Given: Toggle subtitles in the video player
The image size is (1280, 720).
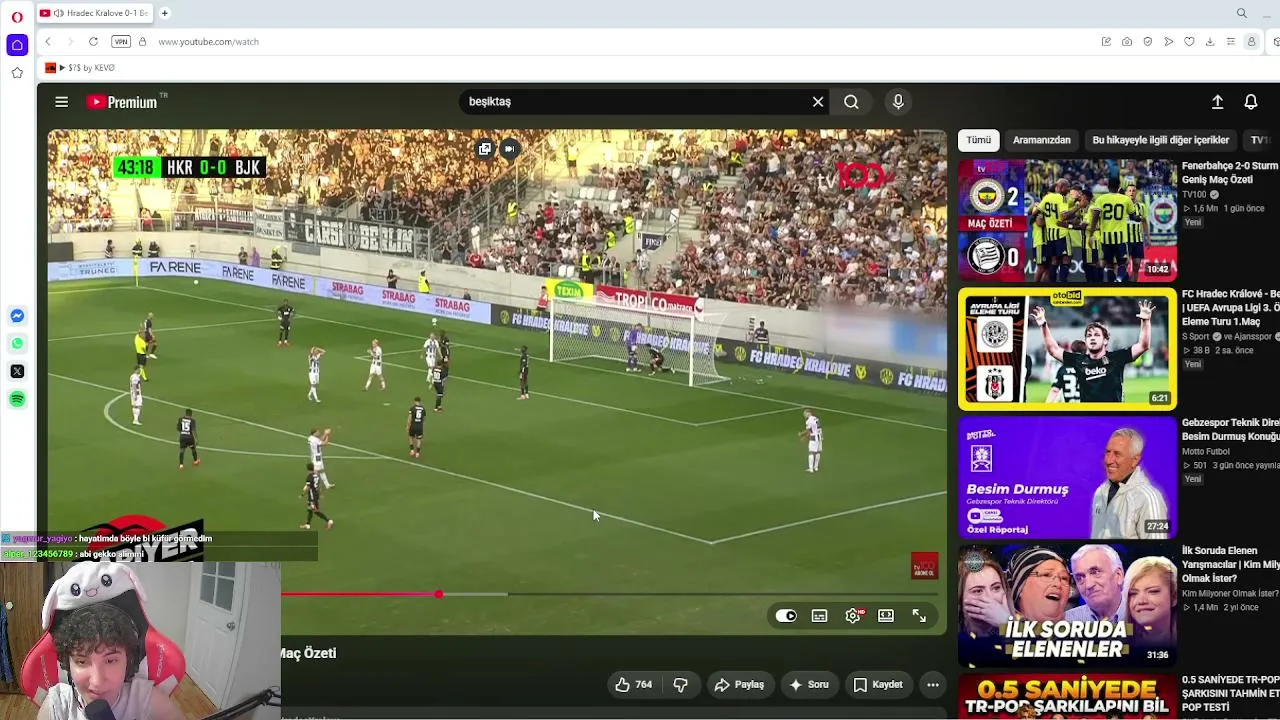Looking at the screenshot, I should (819, 616).
